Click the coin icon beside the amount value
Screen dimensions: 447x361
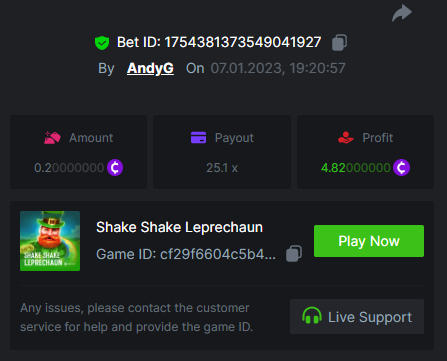(115, 167)
